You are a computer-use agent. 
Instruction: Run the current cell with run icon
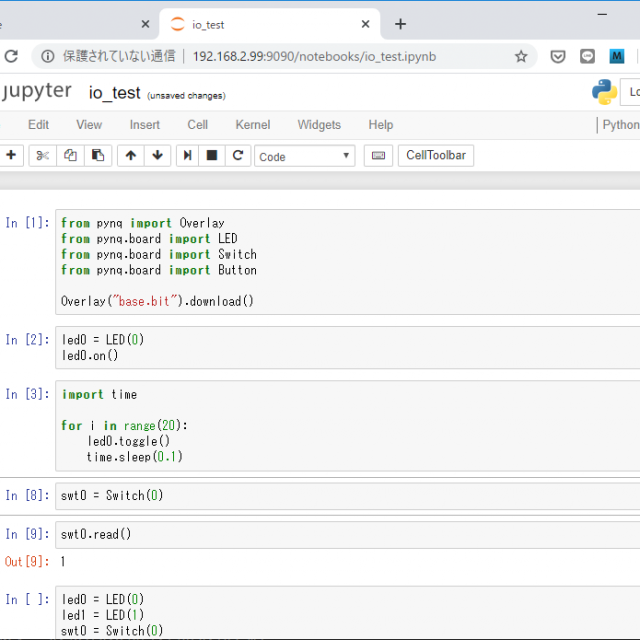(187, 155)
